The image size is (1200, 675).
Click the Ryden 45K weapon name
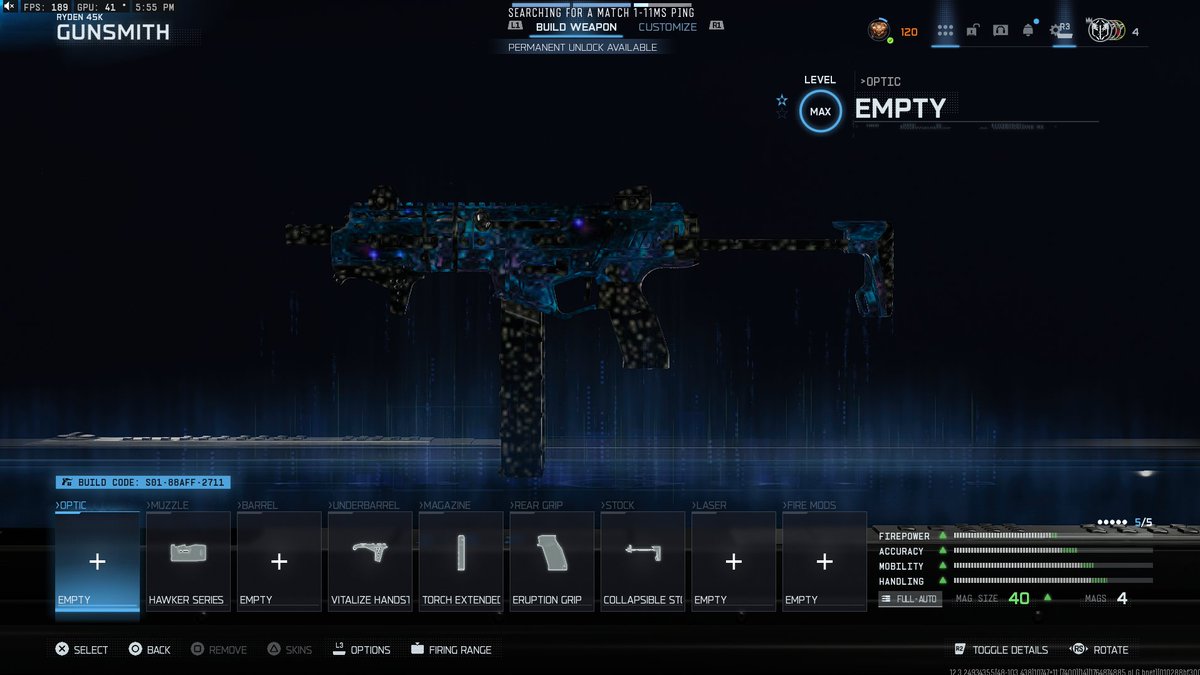point(82,17)
